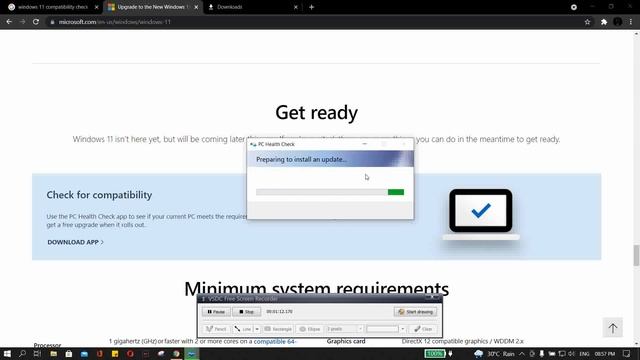Click the PC Health Check progress bar
This screenshot has width=640, height=360.
(330, 192)
